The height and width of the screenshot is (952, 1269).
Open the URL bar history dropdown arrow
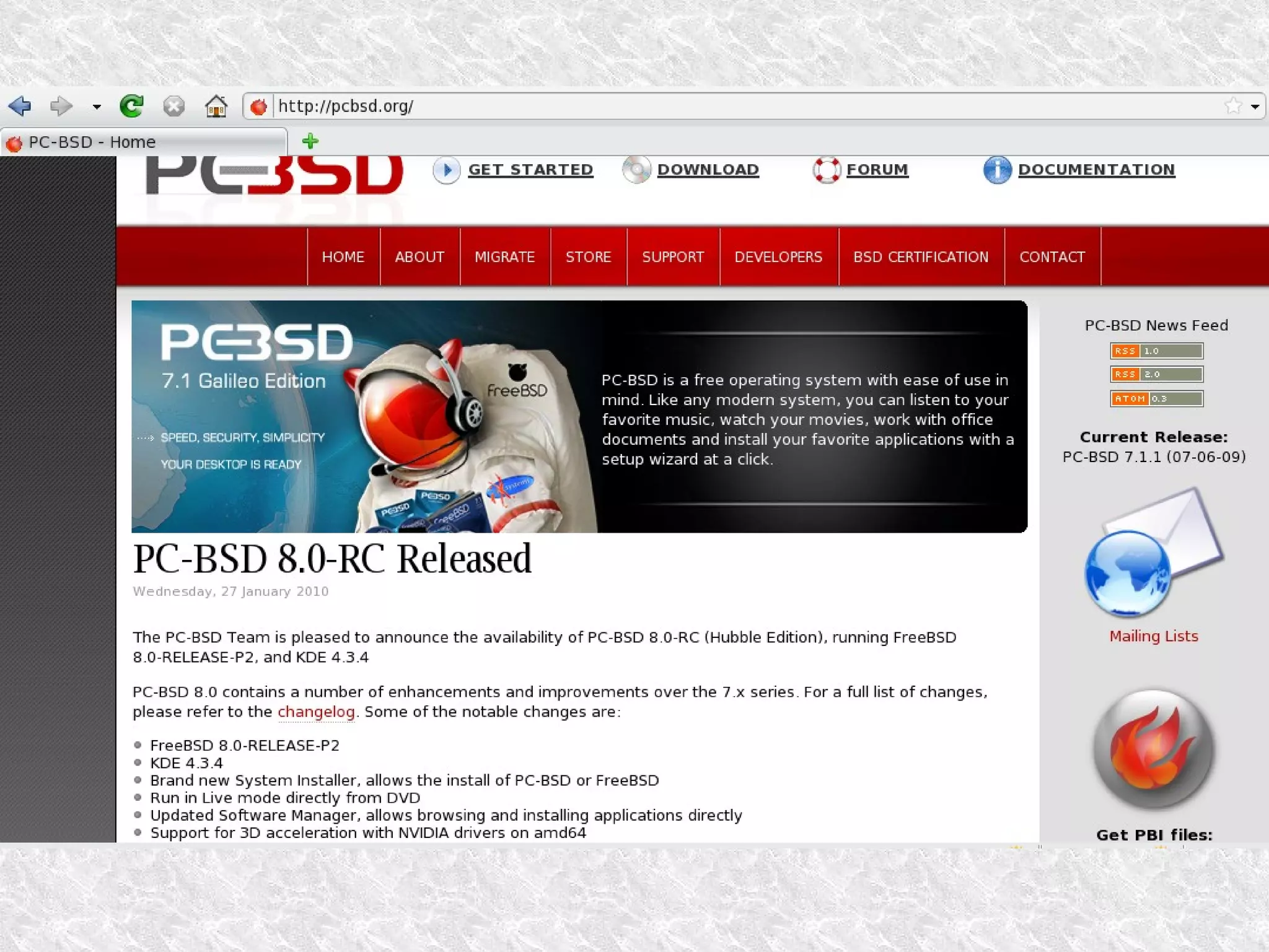(1255, 107)
